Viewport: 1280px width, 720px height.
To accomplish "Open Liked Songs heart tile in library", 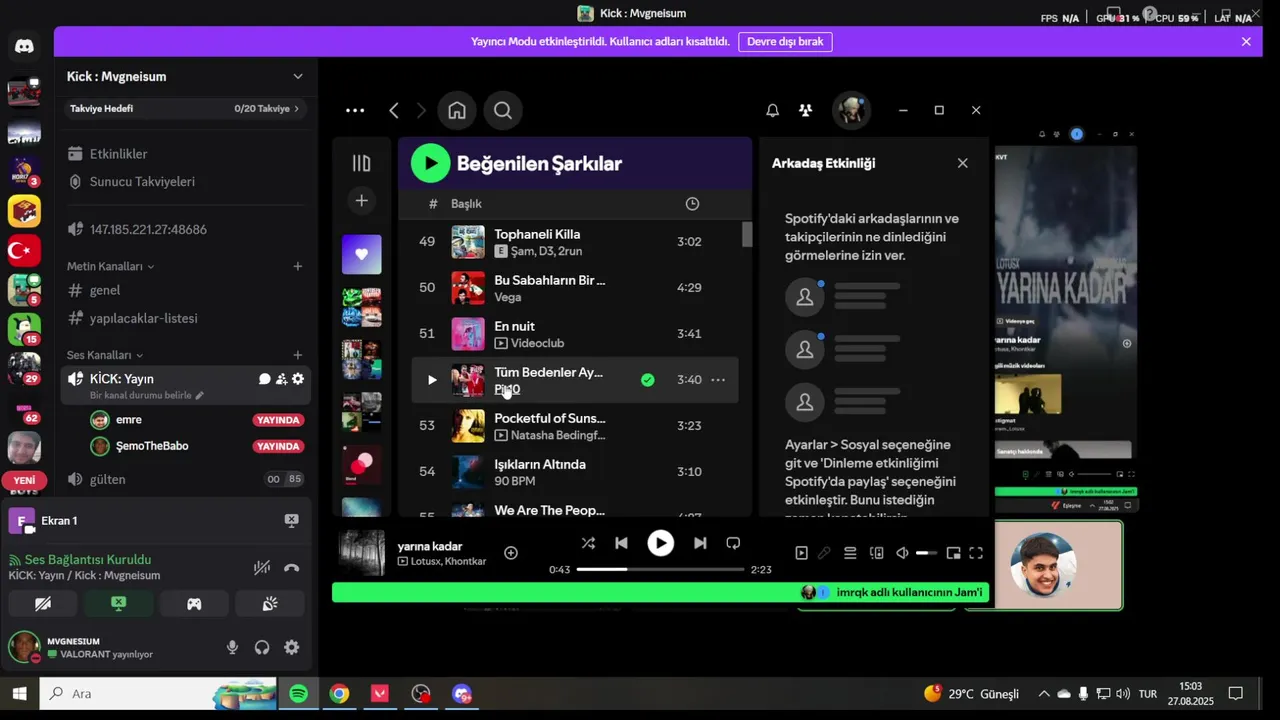I will [x=362, y=254].
